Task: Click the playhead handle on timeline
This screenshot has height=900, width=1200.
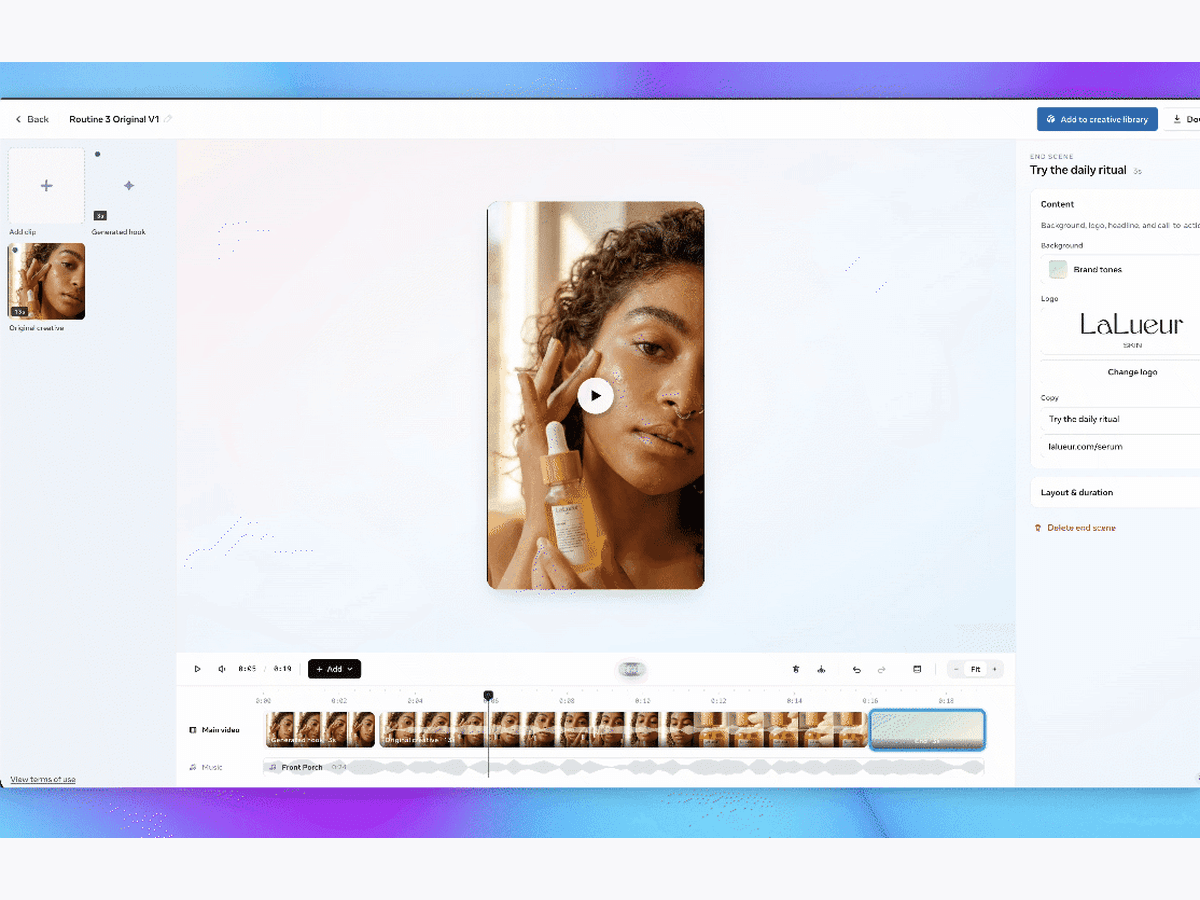Action: pos(488,695)
